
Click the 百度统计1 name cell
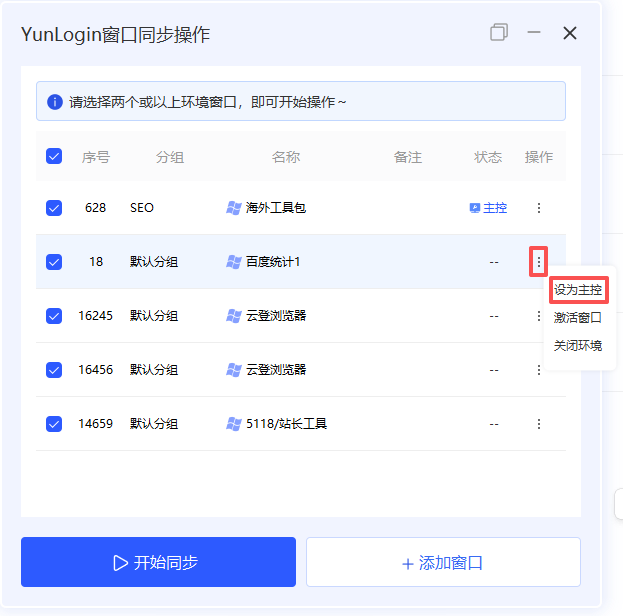273,262
